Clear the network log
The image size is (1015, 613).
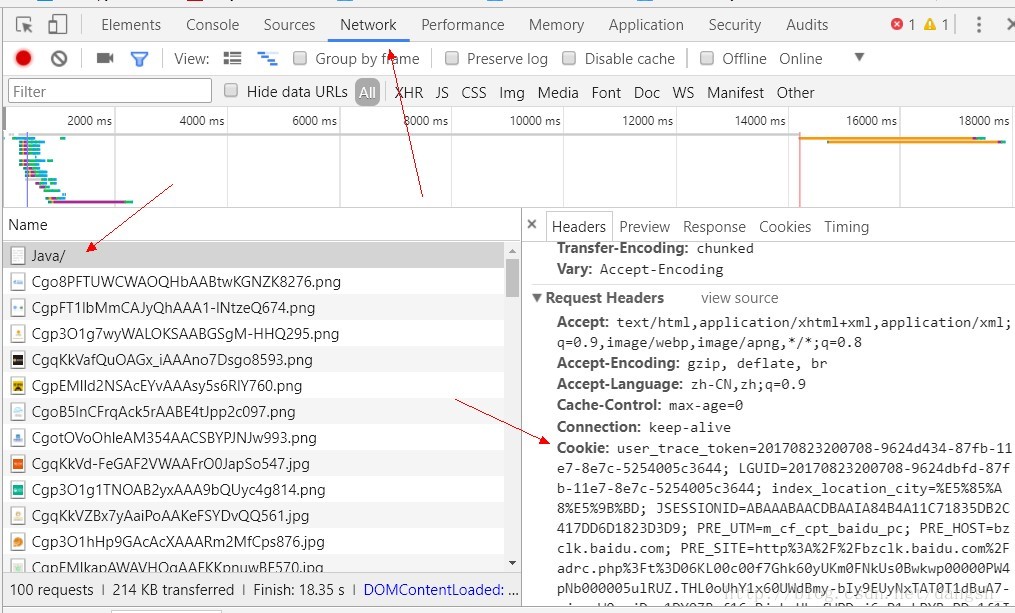59,59
